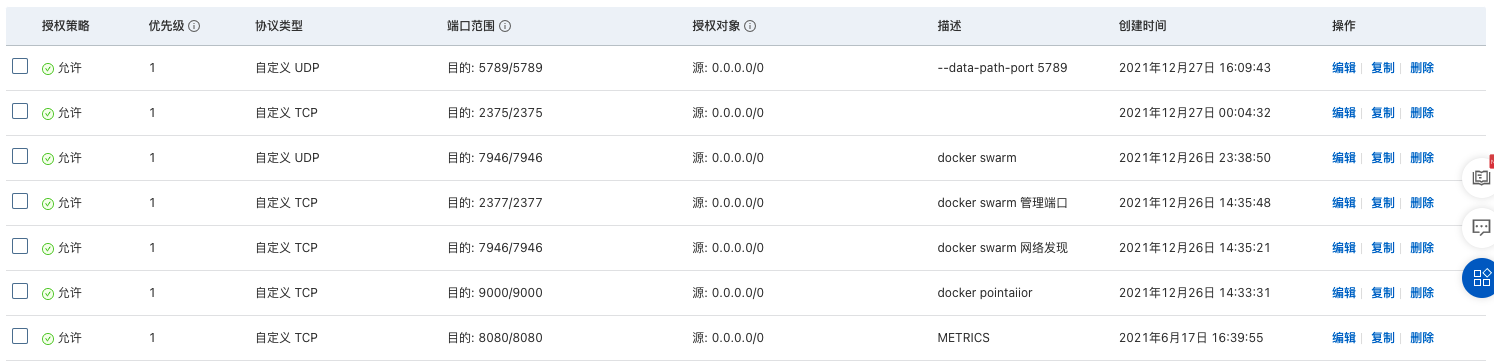
Task: Click the blue apps grid floating button
Action: coord(1478,278)
